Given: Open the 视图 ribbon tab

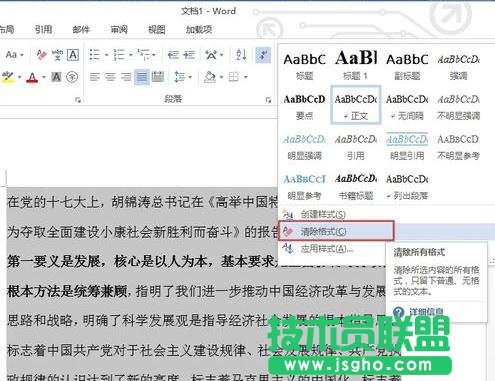Looking at the screenshot, I should (157, 29).
